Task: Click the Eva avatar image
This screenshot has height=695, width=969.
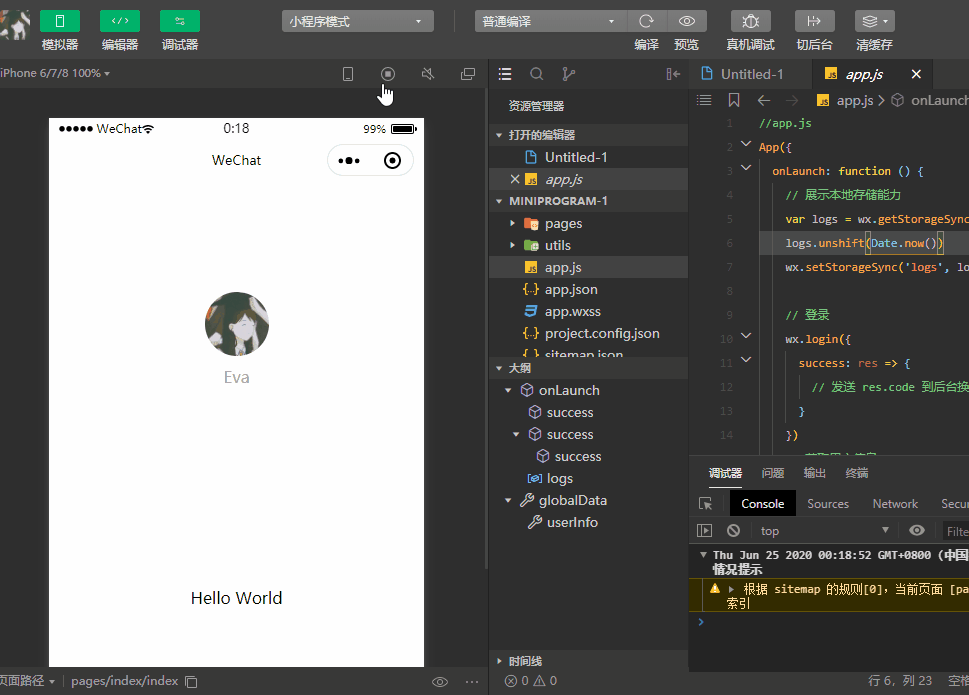Action: 237,324
